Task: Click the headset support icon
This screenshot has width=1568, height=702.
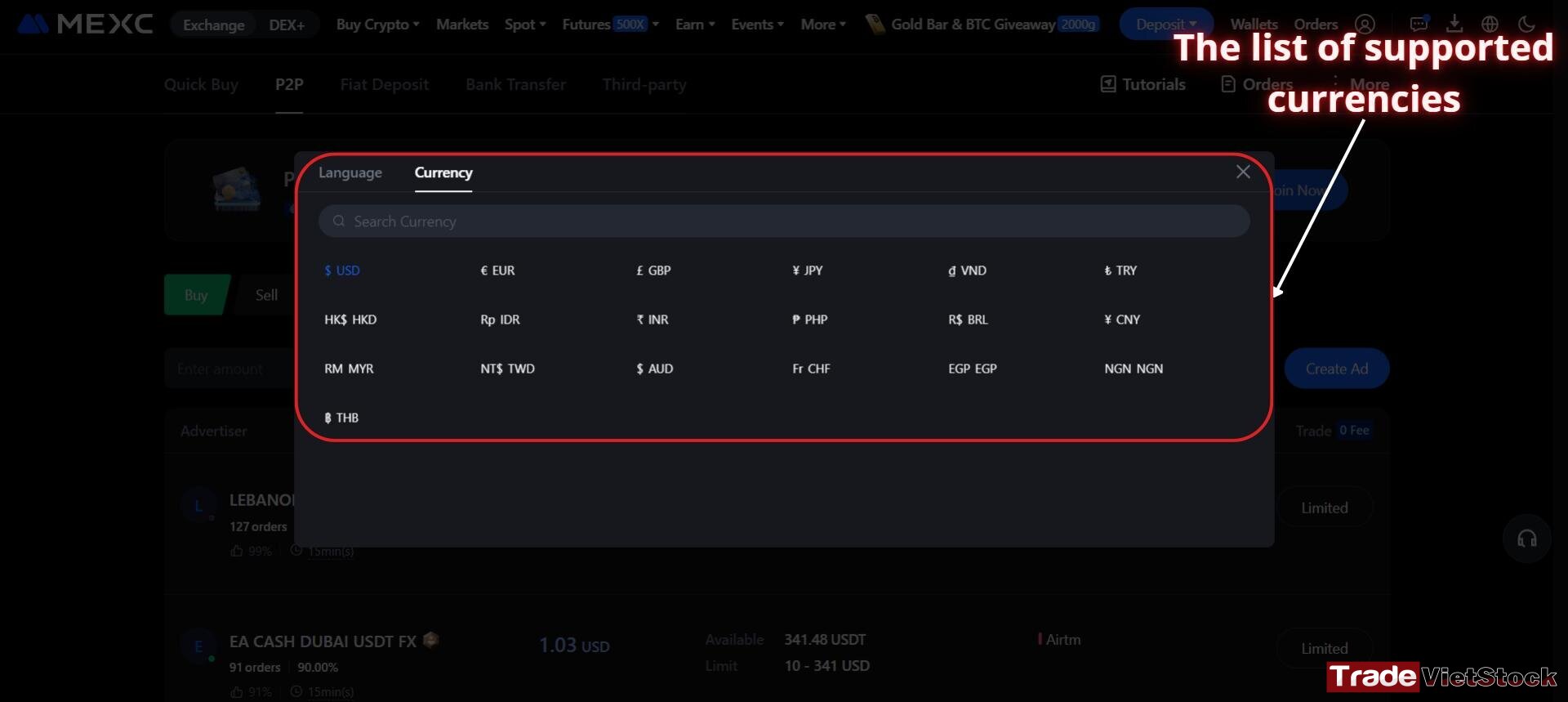Action: pos(1526,539)
